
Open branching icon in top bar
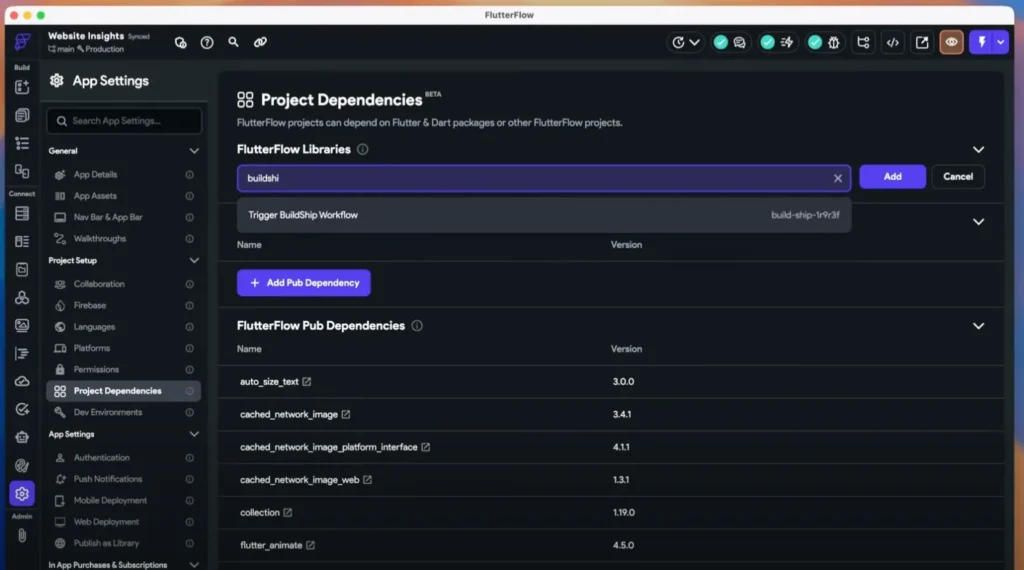coord(863,42)
